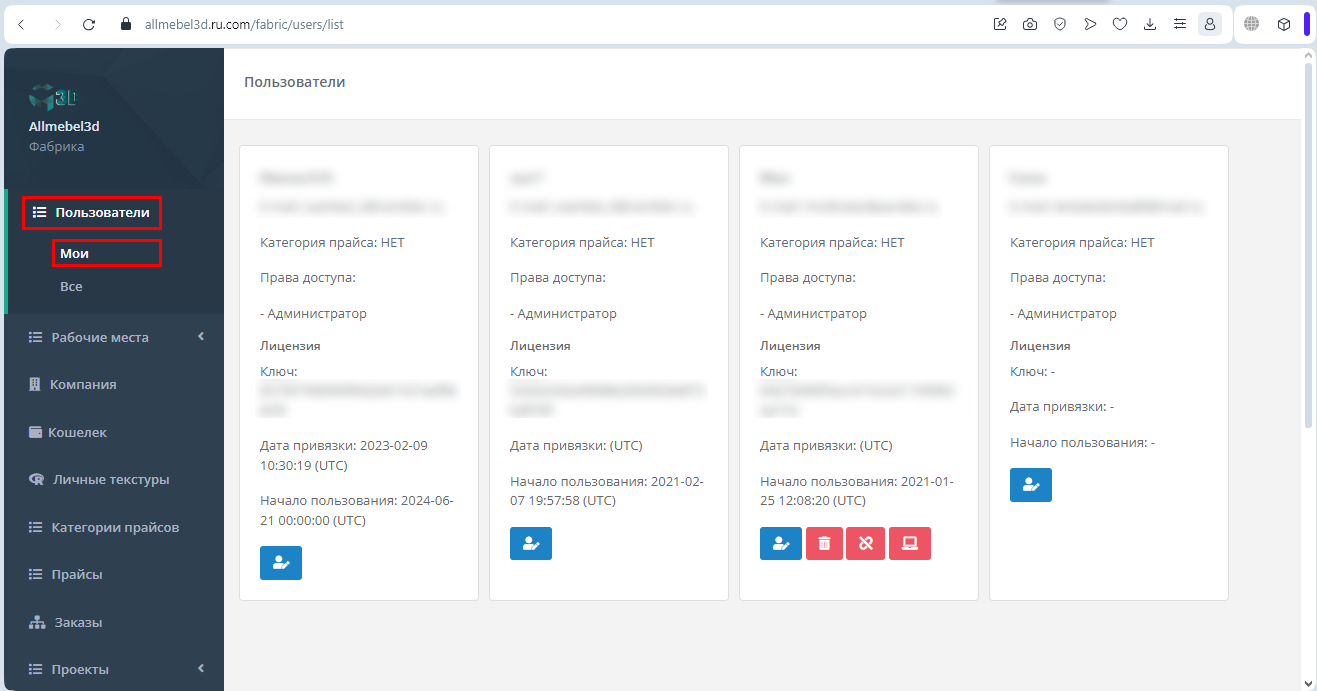Click the heart bookmark icon
1317x691 pixels.
click(1120, 24)
